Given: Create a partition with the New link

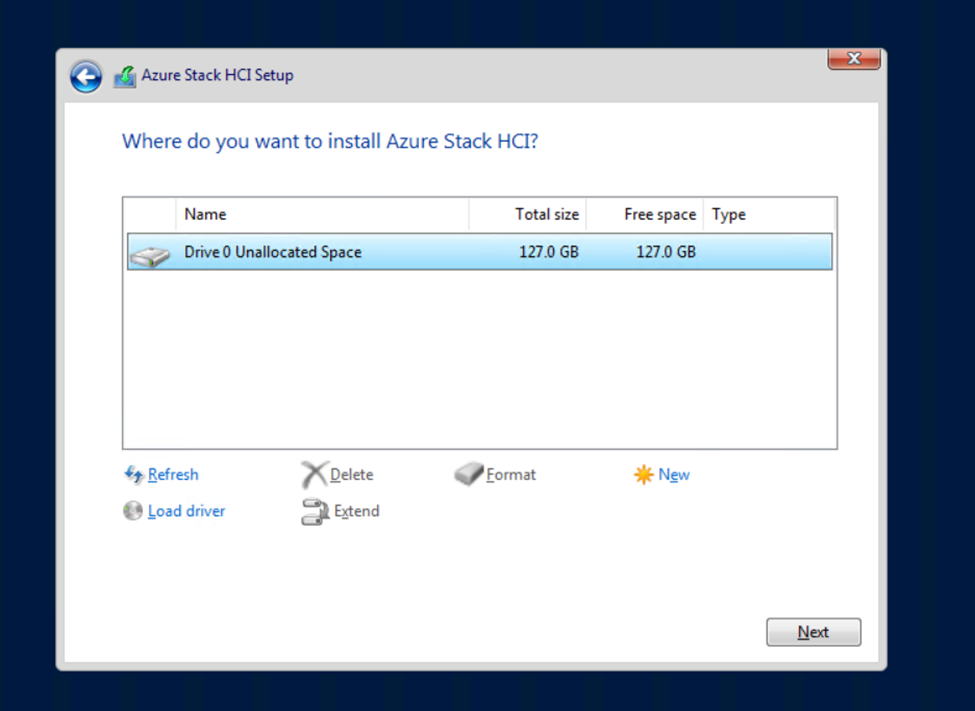Looking at the screenshot, I should pos(674,475).
